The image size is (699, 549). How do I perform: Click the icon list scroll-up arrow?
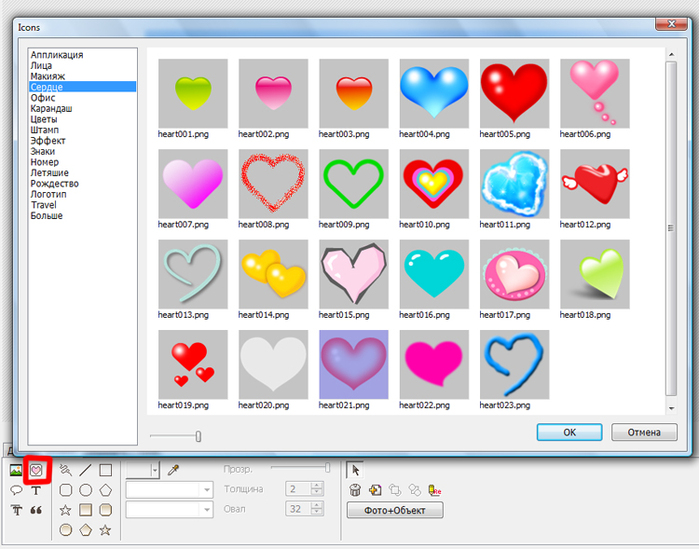tap(671, 54)
